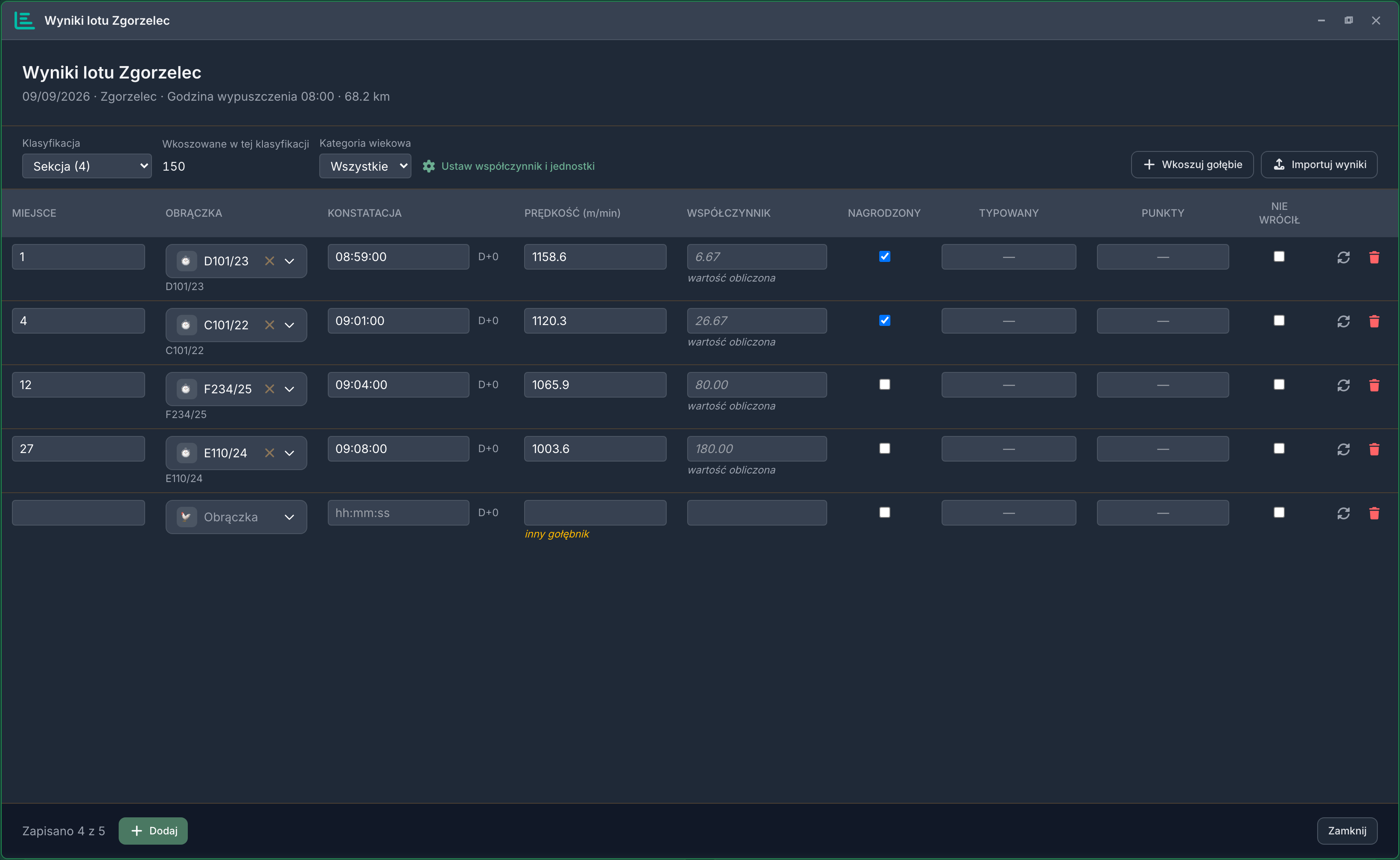
Task: Click the Współczynnik field showing 26.67
Action: [x=756, y=321]
